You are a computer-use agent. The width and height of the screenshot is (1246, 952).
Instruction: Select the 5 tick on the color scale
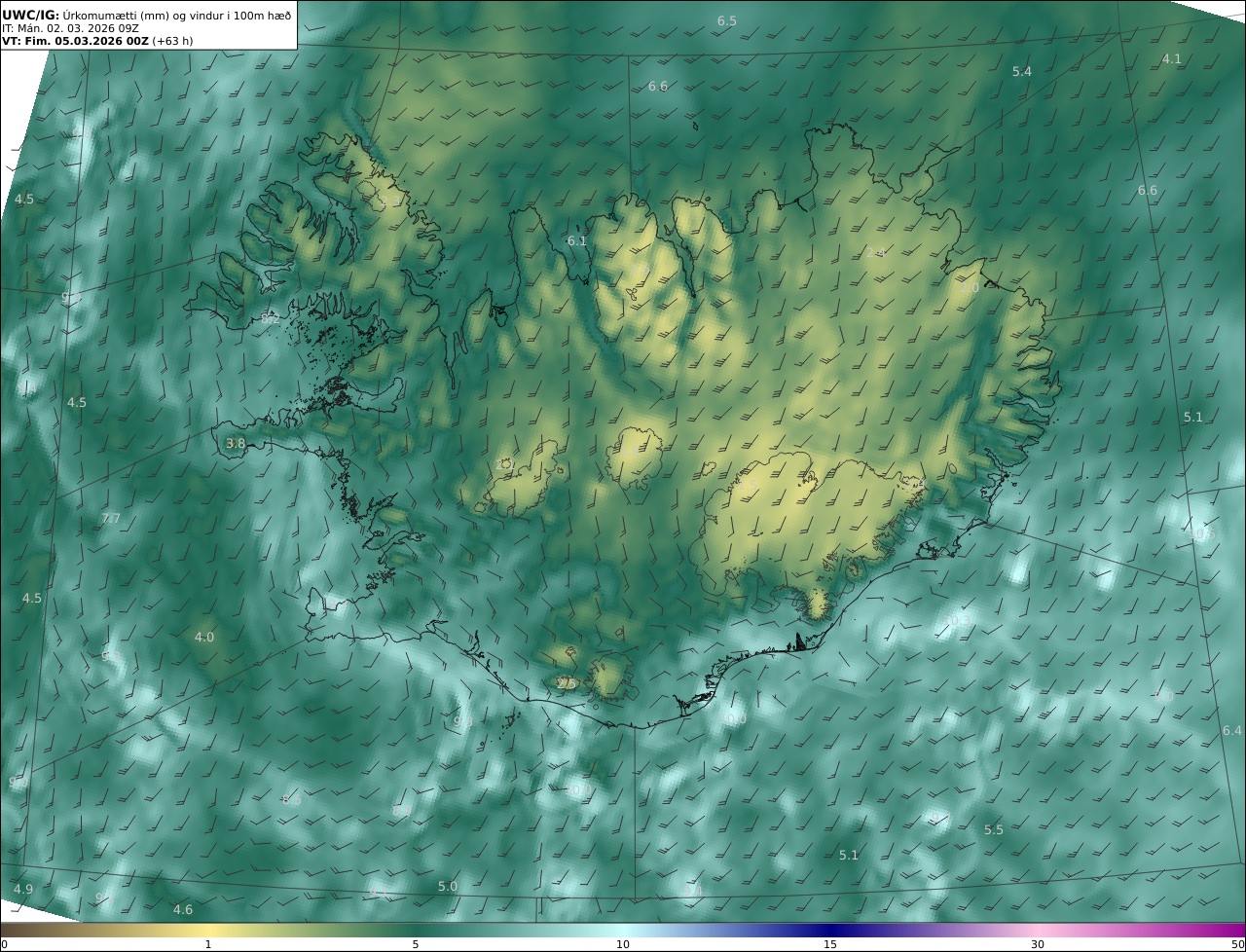tap(416, 944)
